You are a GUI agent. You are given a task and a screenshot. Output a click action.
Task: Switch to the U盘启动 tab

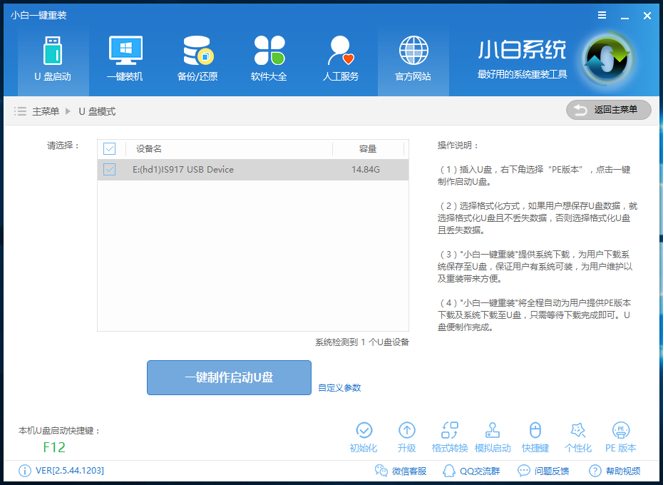tap(53, 58)
